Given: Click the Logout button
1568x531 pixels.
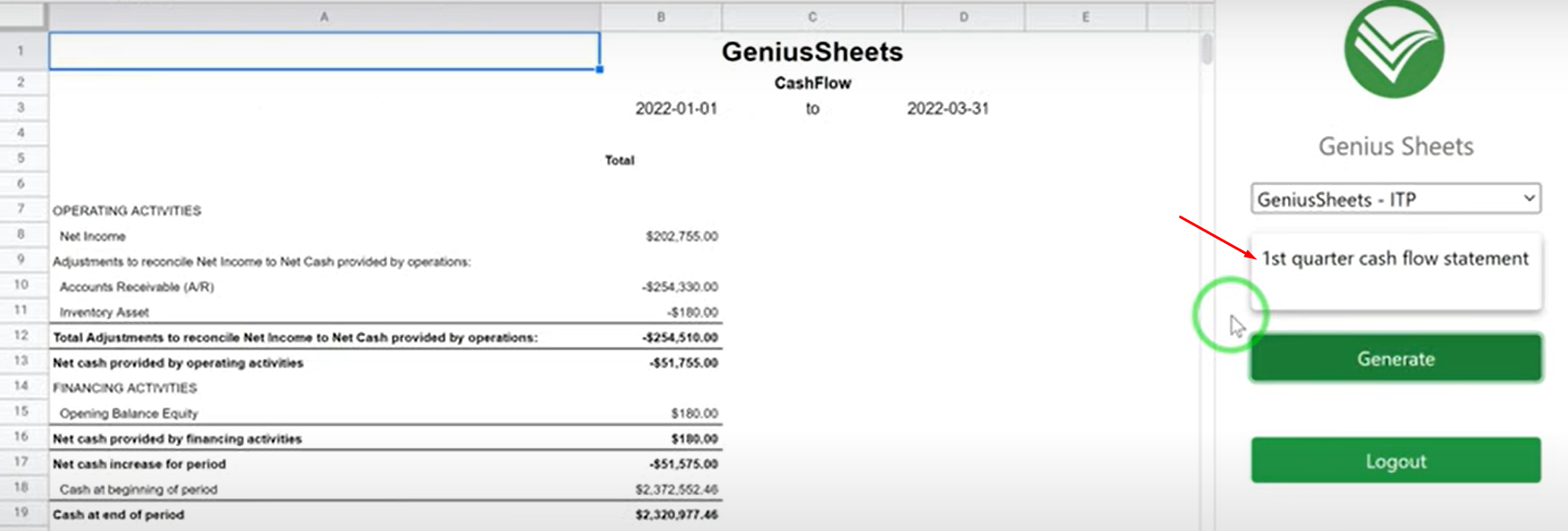Looking at the screenshot, I should click(x=1395, y=460).
